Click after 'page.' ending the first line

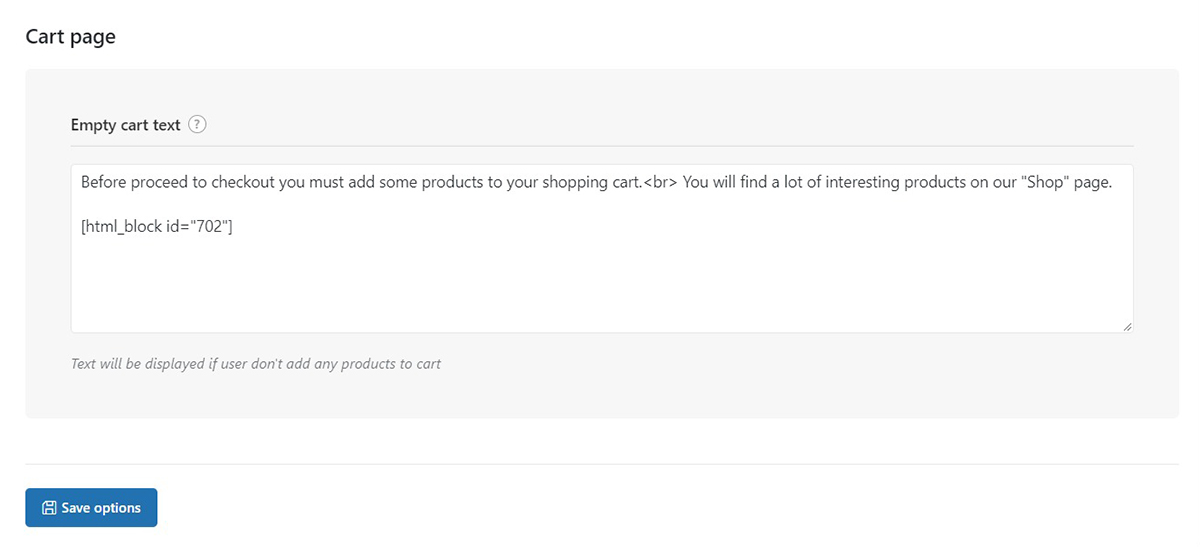click(x=1117, y=183)
